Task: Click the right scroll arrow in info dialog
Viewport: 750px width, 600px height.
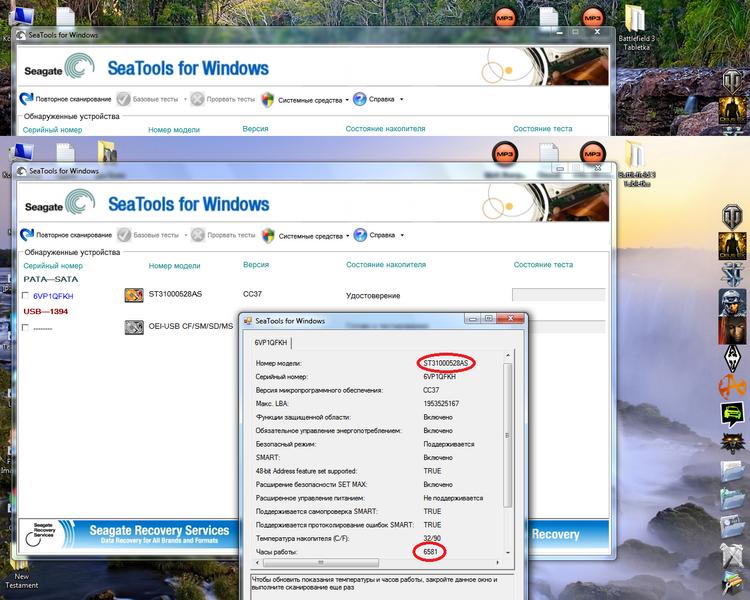Action: click(x=497, y=563)
